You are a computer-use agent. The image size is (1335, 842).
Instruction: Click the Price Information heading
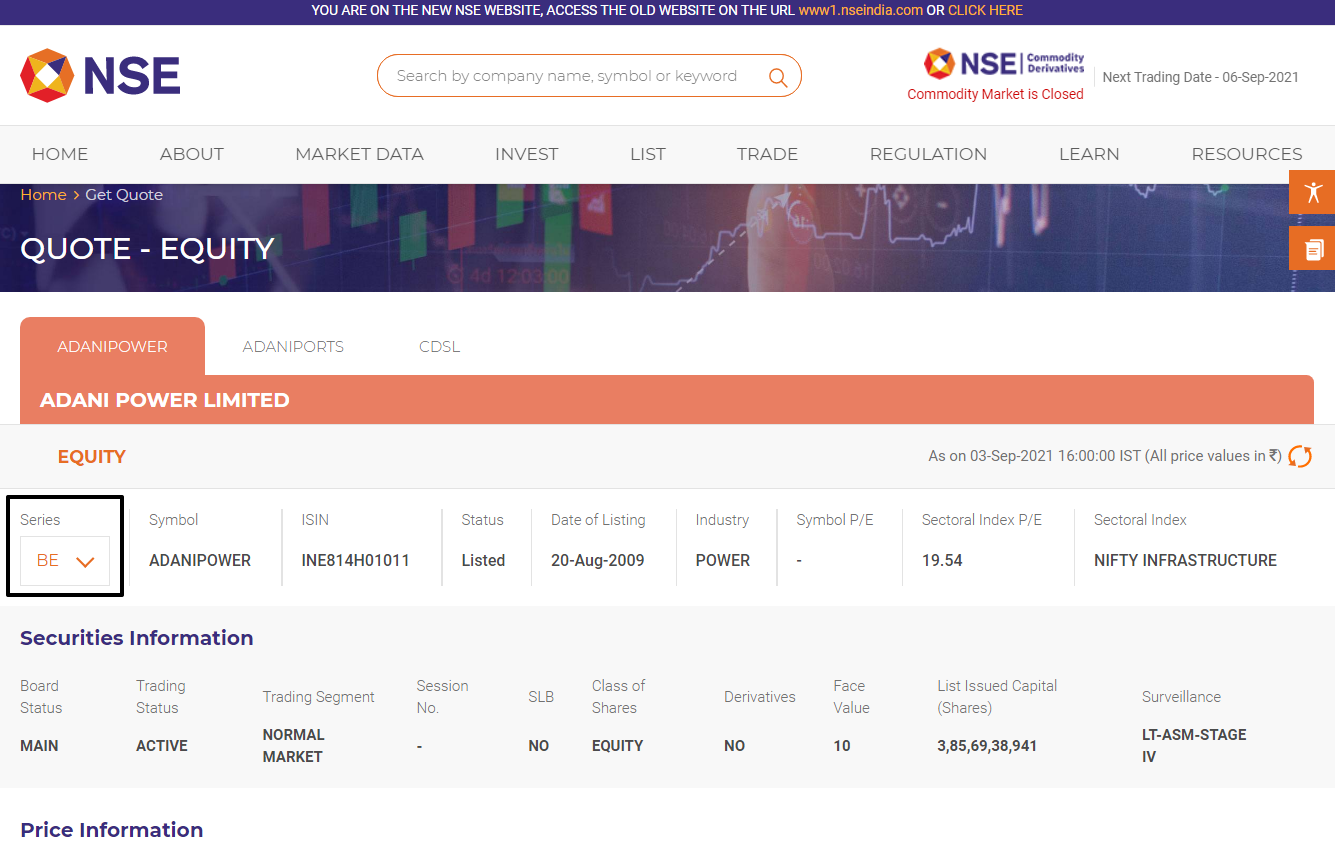tap(112, 830)
